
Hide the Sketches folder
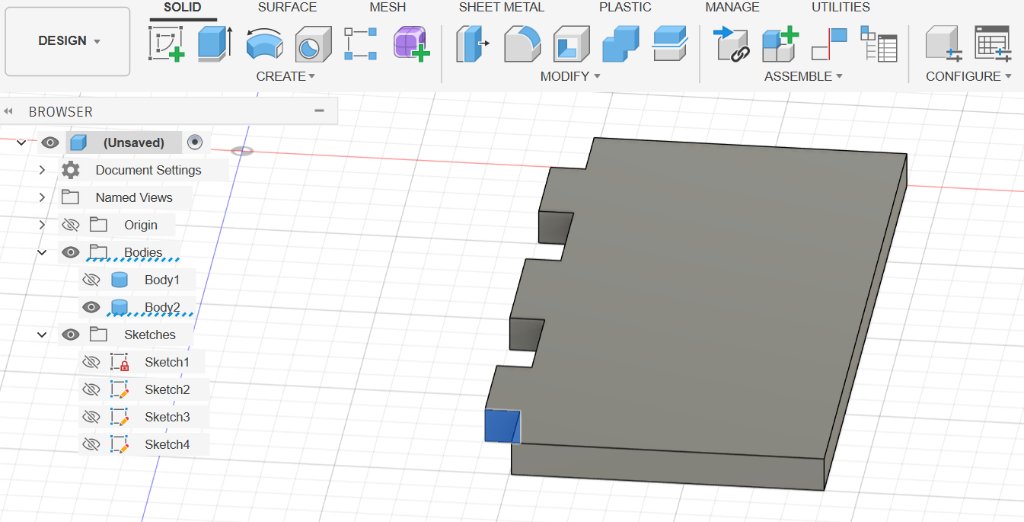tap(70, 334)
